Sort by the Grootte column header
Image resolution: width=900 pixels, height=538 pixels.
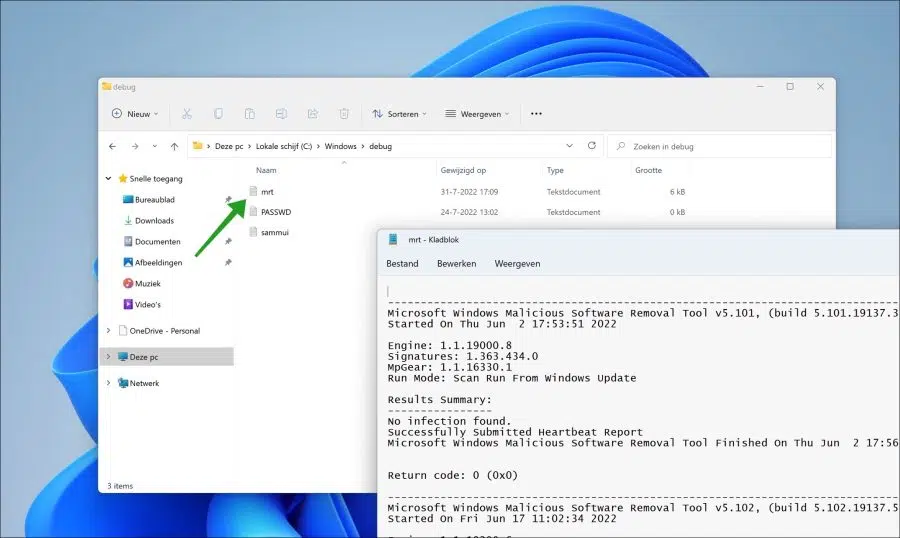(x=649, y=170)
